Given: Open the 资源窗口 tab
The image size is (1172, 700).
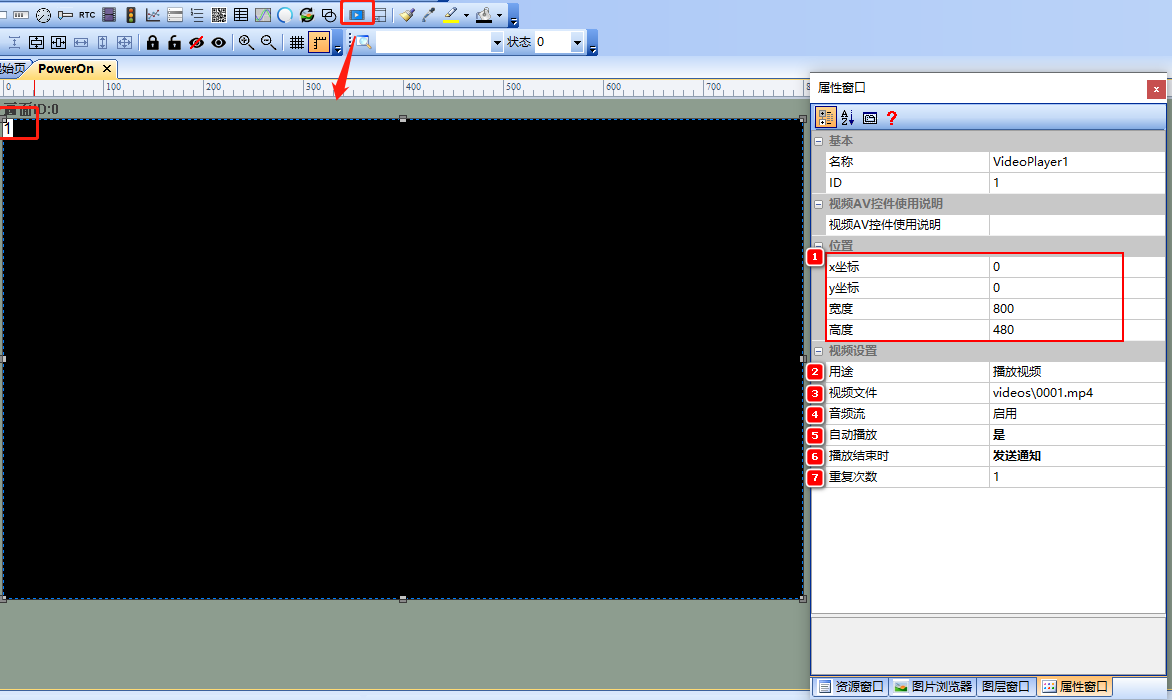Looking at the screenshot, I should (x=850, y=687).
